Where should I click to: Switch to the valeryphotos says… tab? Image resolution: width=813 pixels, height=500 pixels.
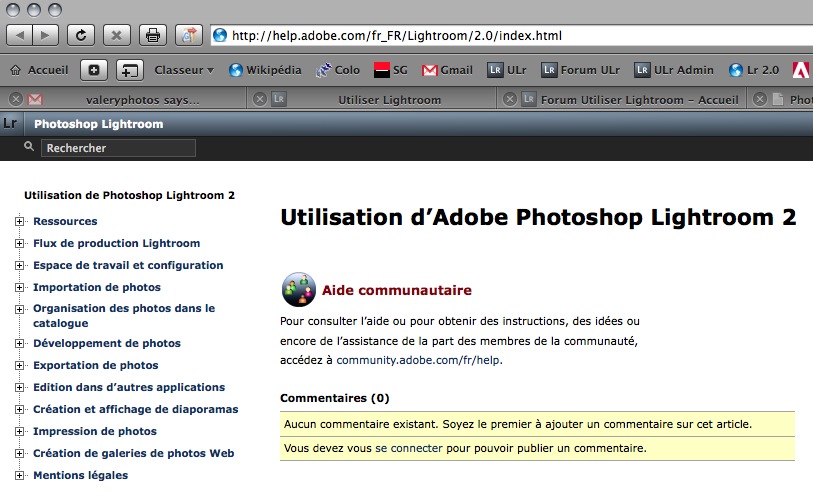click(x=142, y=100)
